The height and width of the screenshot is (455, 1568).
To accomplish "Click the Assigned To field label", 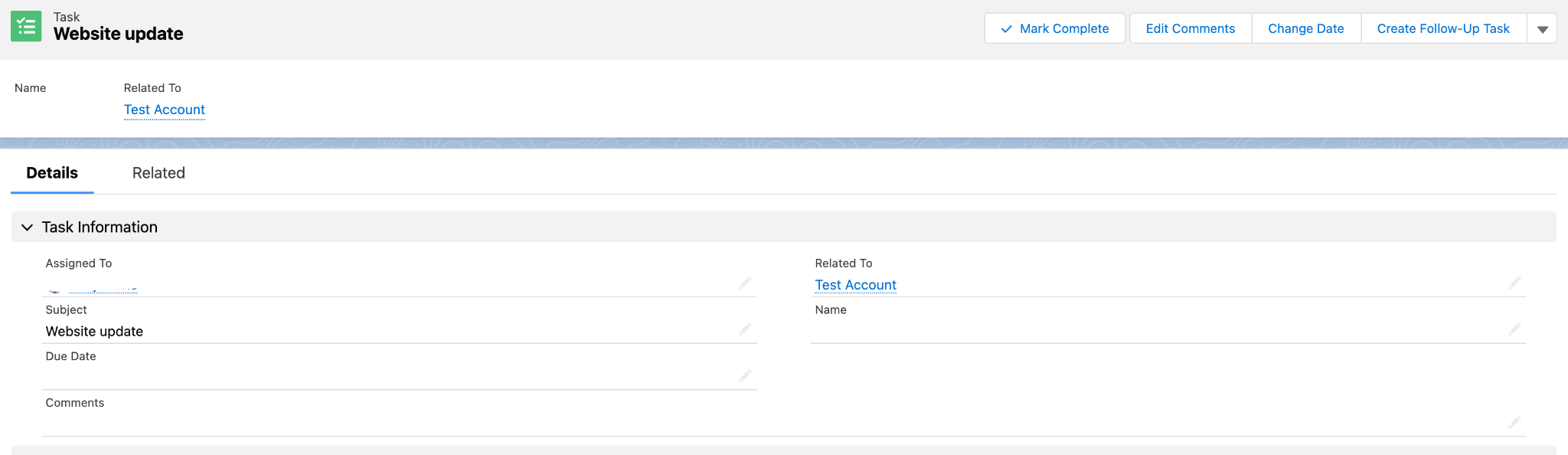I will [78, 264].
